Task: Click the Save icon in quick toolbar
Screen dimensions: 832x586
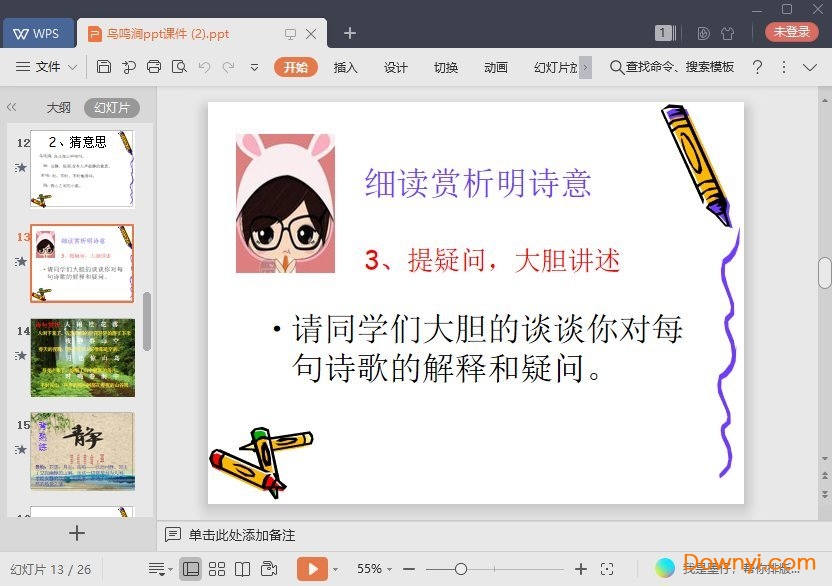Action: click(x=104, y=67)
